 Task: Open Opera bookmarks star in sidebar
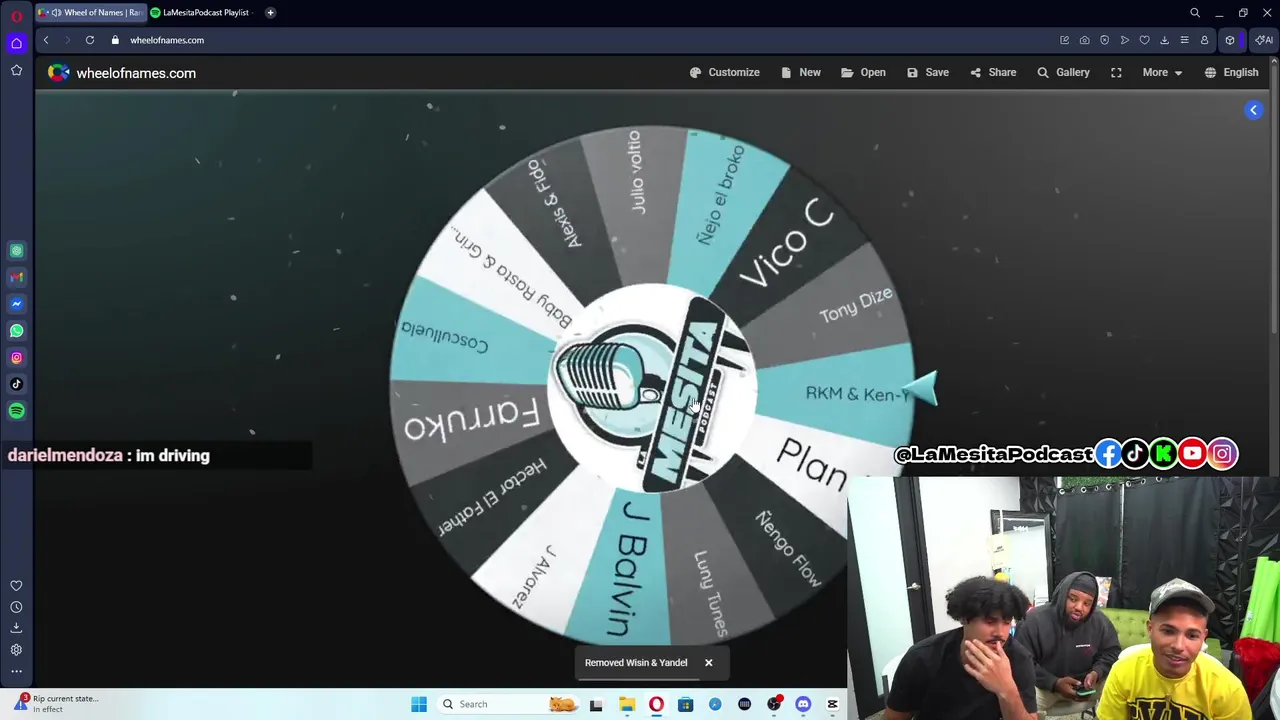(16, 70)
